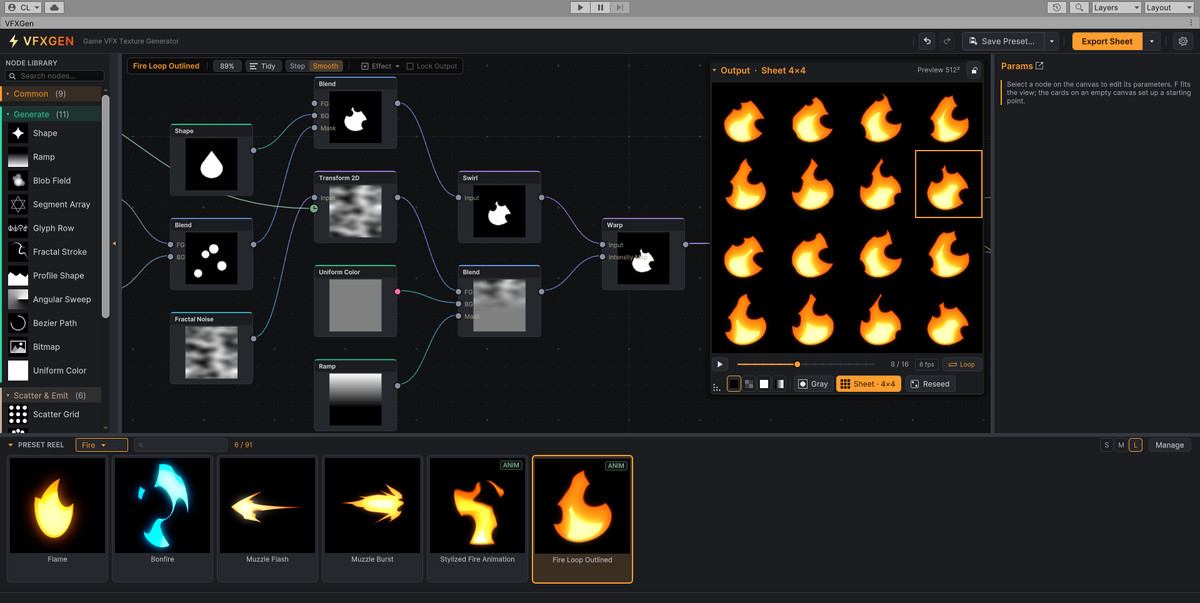Select the Glyph Row generator

[x=52, y=228]
